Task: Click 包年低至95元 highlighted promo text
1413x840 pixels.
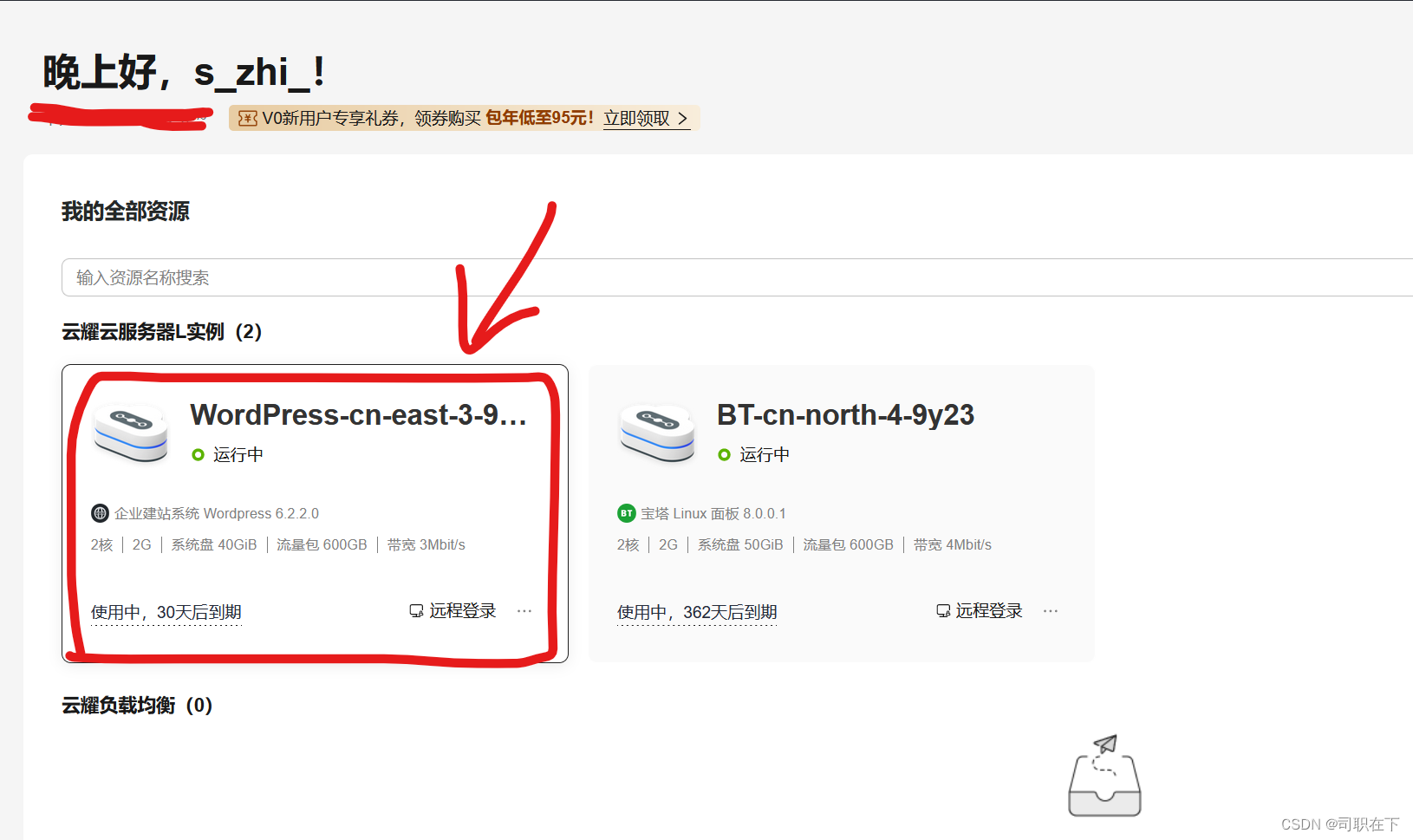Action: pyautogui.click(x=539, y=118)
